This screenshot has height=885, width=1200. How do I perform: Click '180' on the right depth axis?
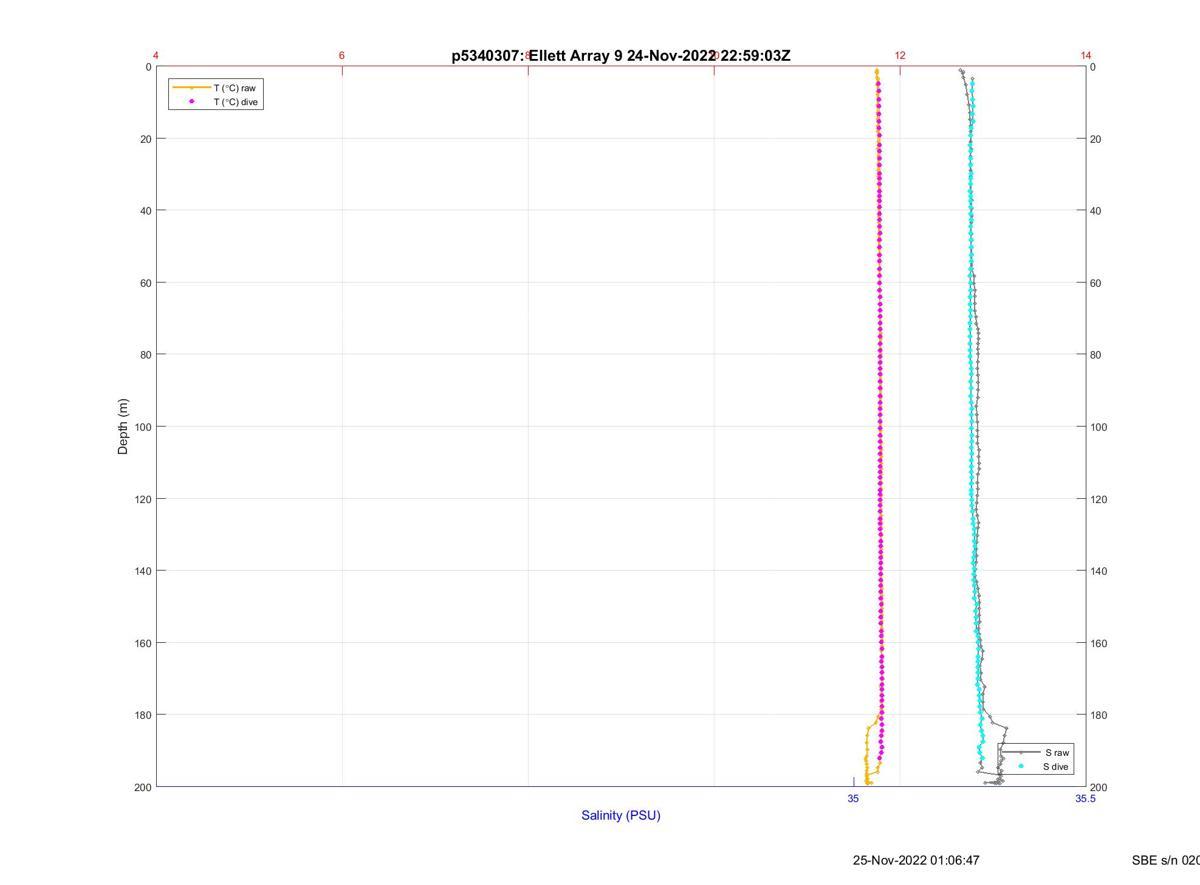coord(1098,715)
